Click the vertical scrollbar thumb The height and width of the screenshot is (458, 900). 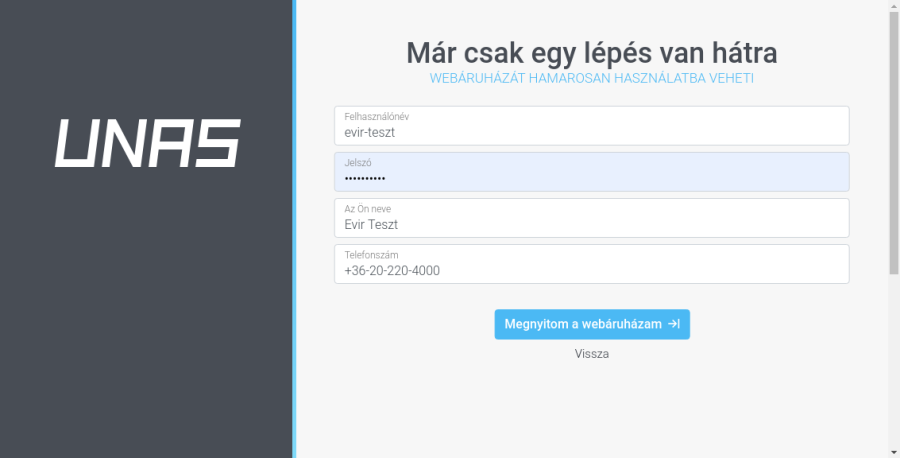point(893,140)
